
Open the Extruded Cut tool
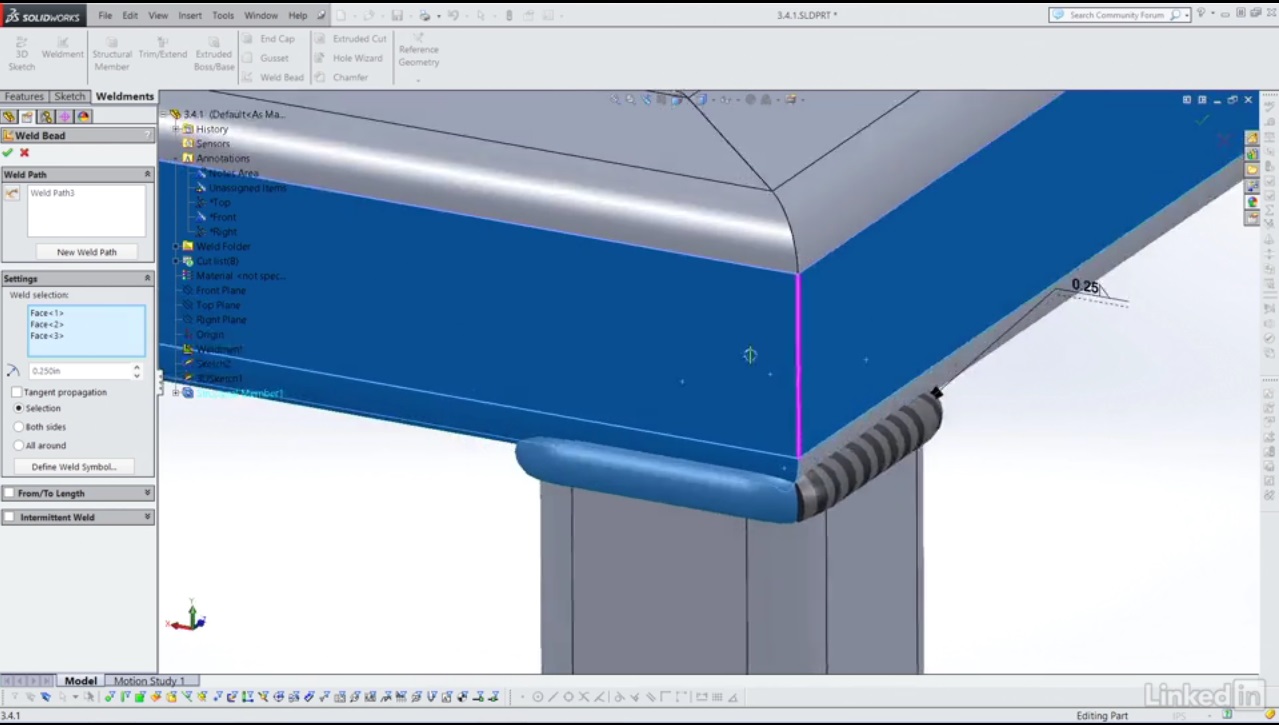point(358,38)
